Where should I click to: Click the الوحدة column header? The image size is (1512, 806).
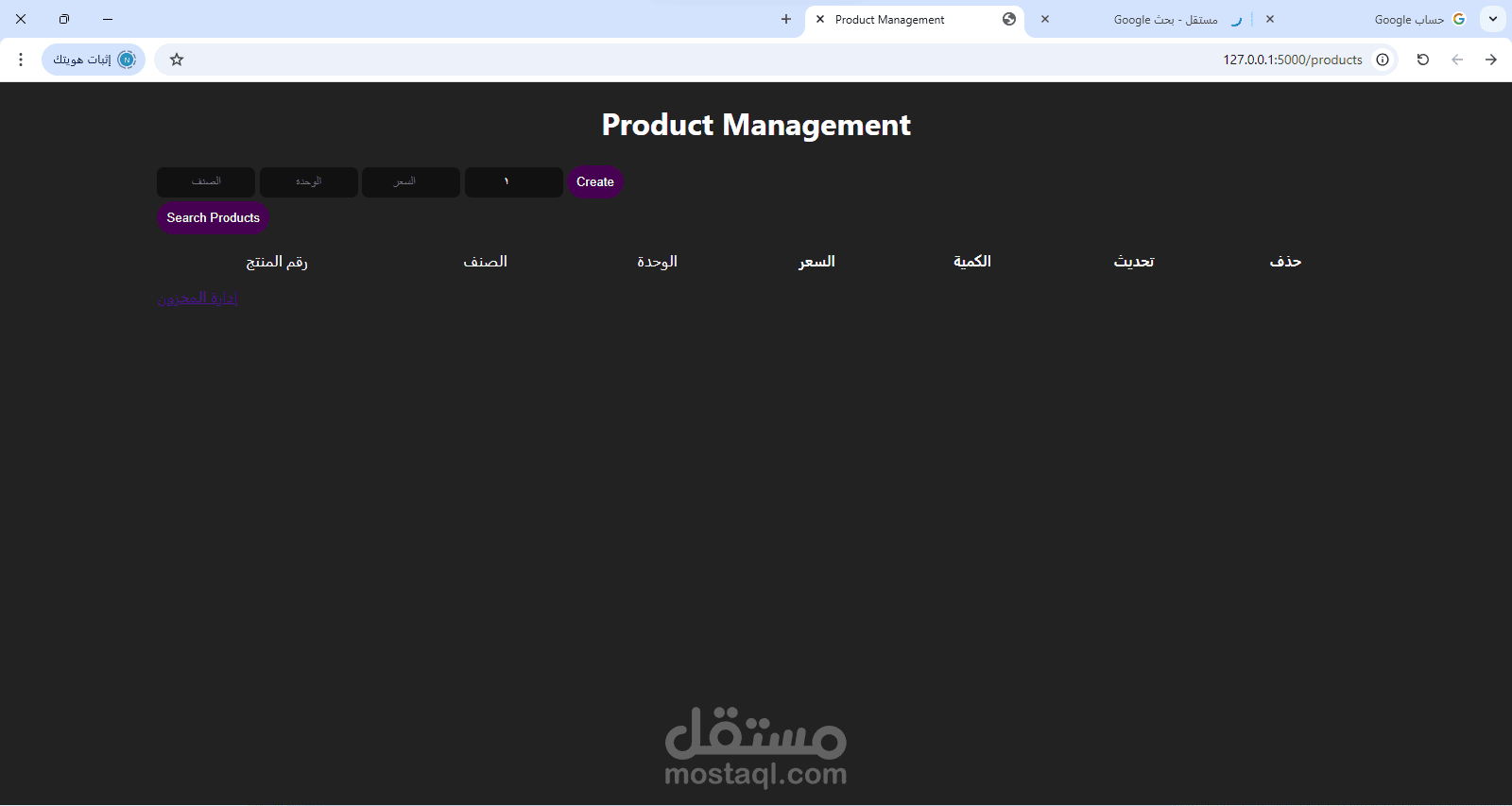[657, 262]
